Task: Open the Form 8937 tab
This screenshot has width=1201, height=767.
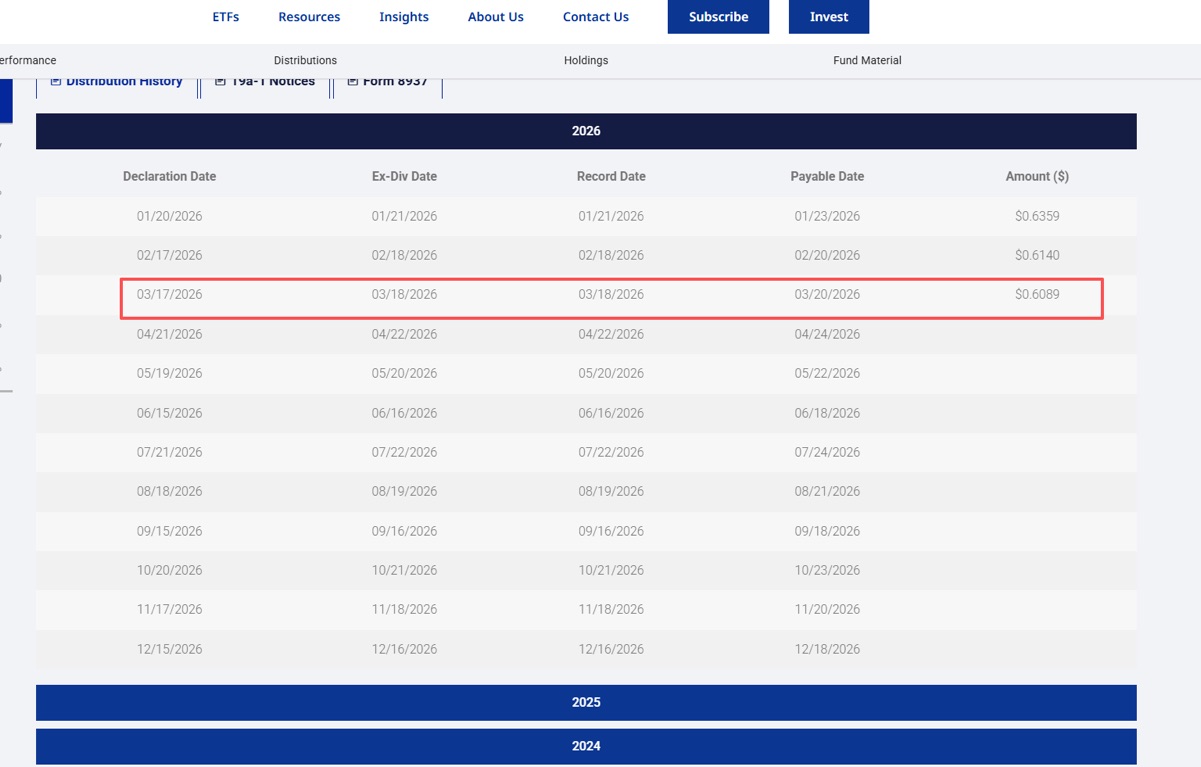Action: click(x=387, y=83)
